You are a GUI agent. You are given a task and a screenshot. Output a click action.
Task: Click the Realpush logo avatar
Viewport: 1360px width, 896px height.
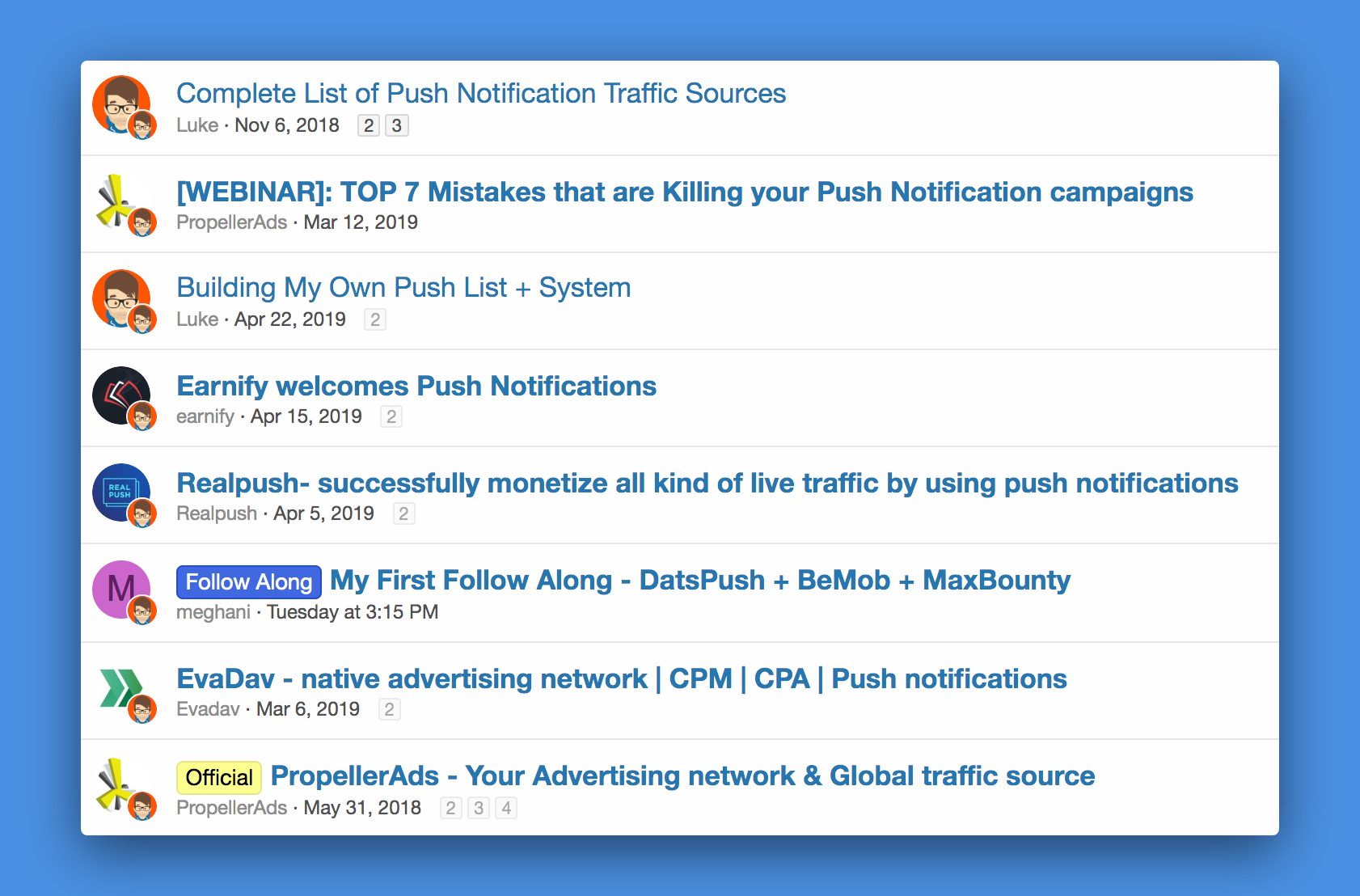121,492
